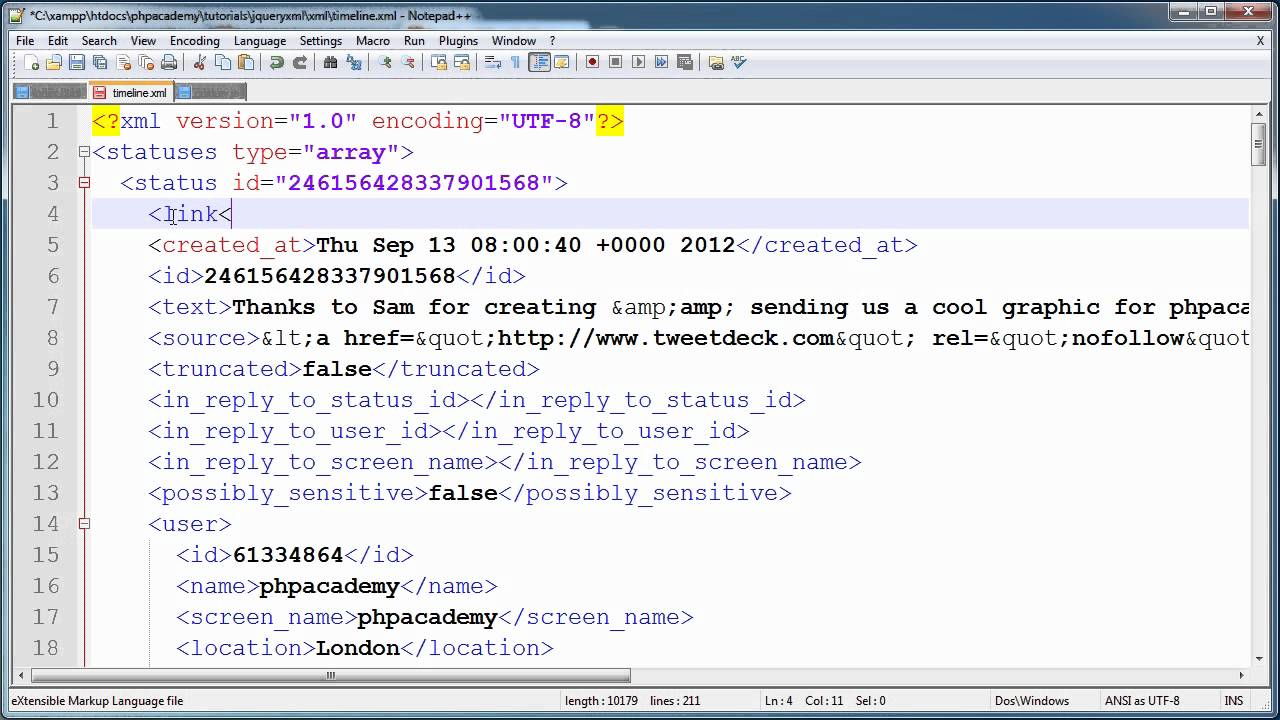Select the timeline.xml tab
The width and height of the screenshot is (1280, 720).
click(131, 92)
